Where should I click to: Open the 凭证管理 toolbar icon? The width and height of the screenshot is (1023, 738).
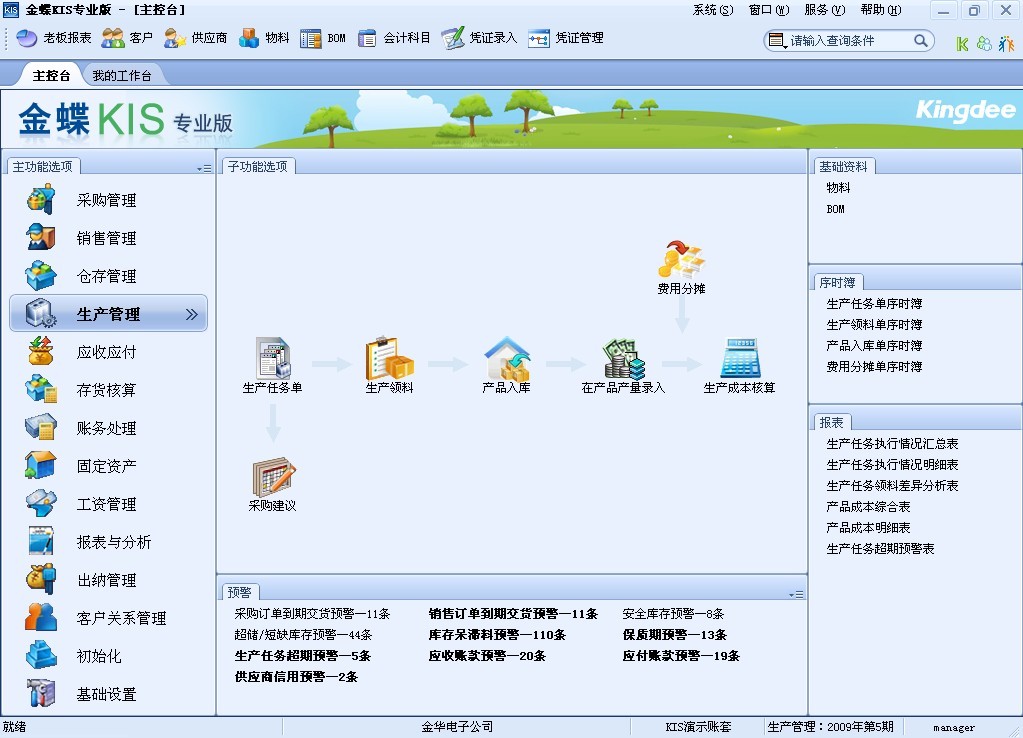539,38
